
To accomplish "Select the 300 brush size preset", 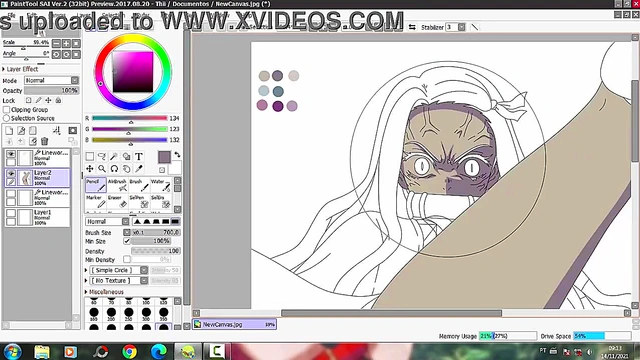I will pos(146,313).
